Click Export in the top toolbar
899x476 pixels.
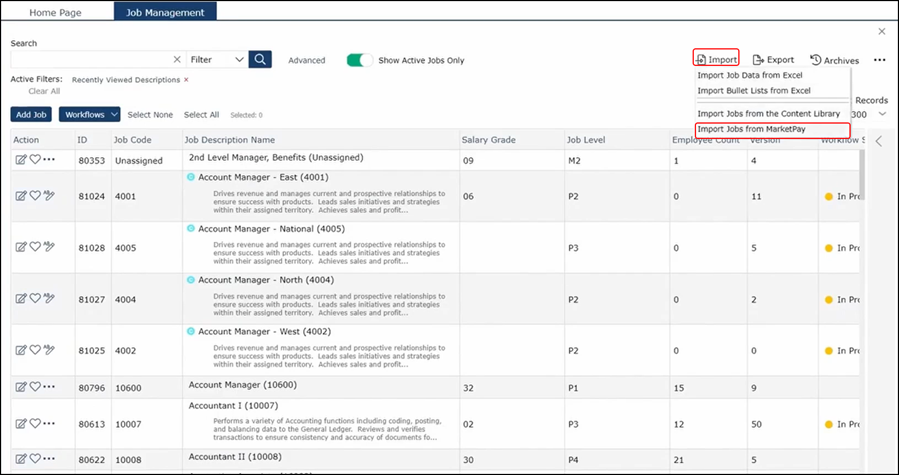773,60
